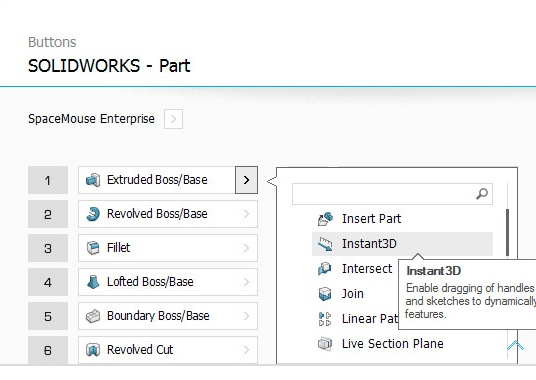
Task: Click the Fillet feature icon
Action: click(93, 248)
